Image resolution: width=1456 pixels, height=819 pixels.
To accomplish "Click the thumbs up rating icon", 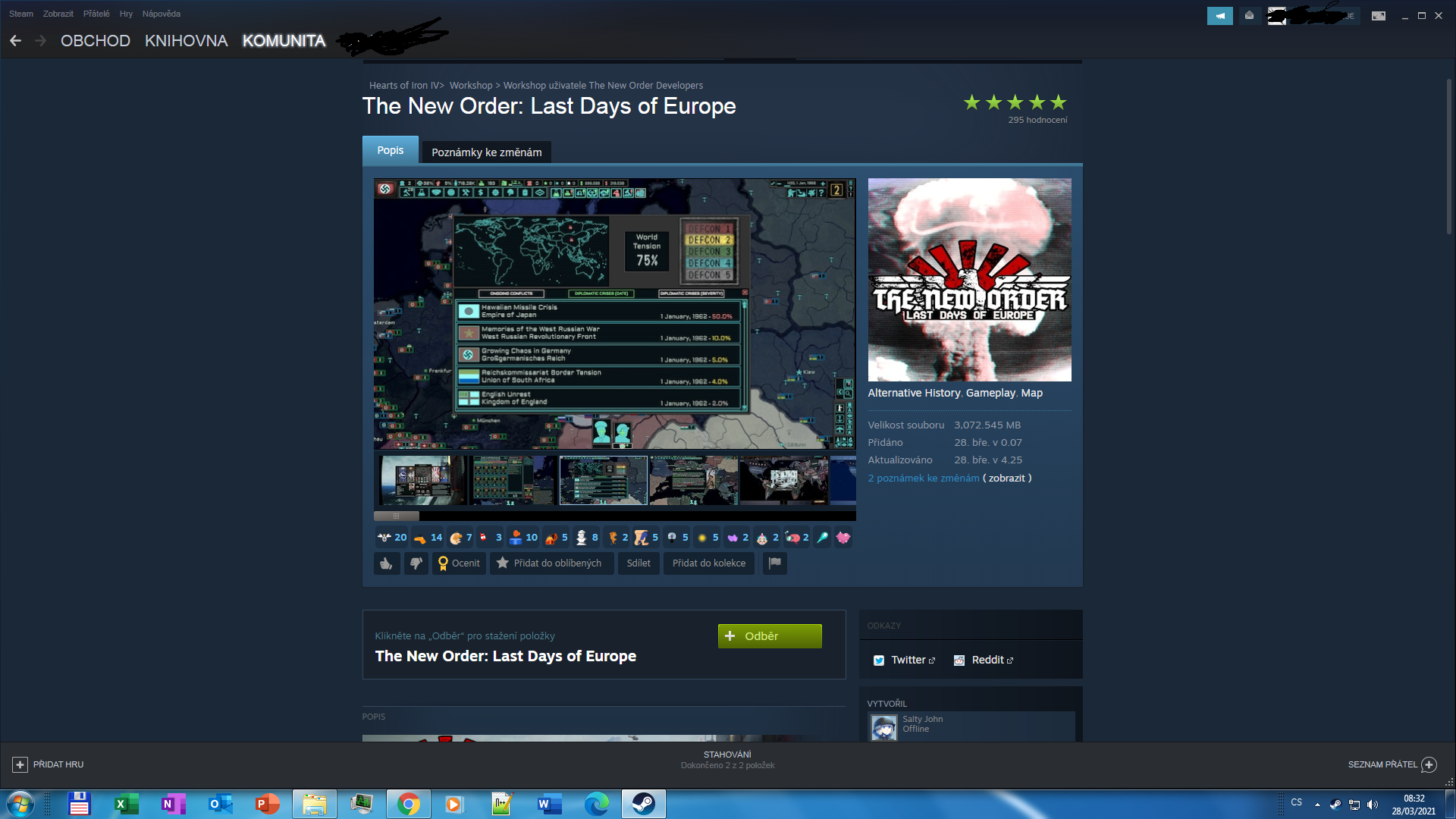I will (x=387, y=563).
